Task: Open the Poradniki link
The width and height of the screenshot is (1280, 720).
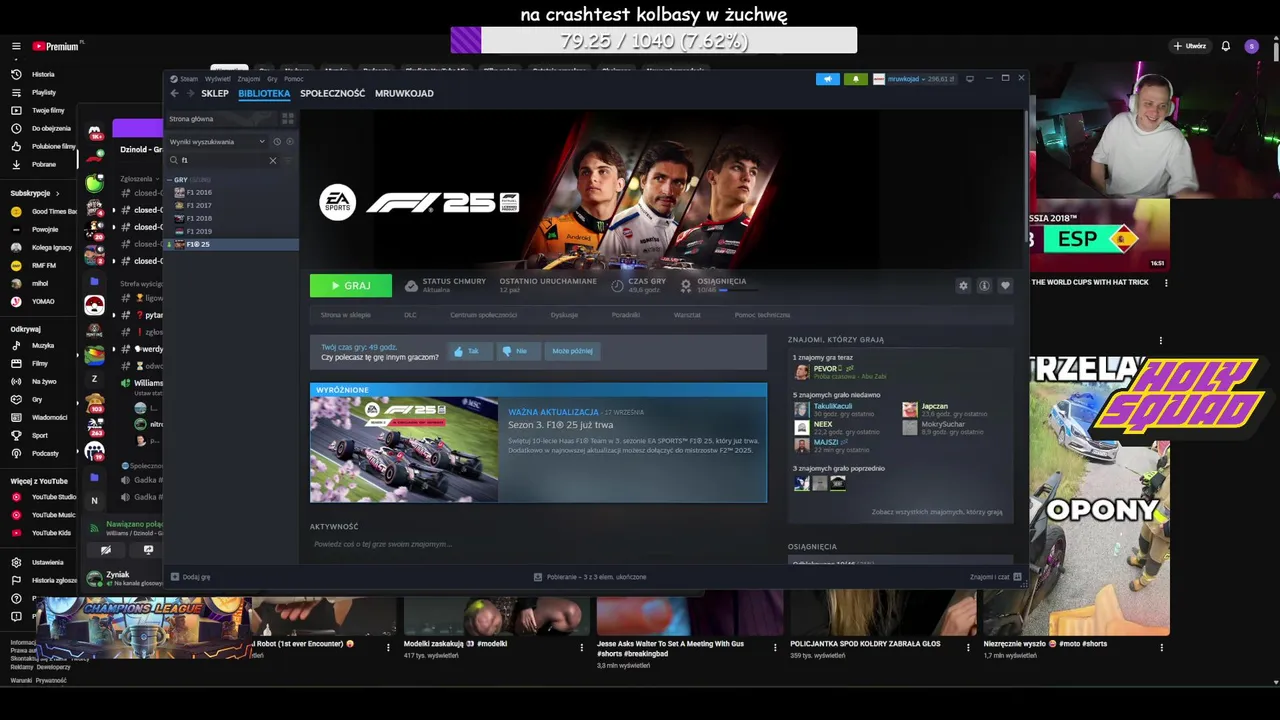Action: pos(626,315)
